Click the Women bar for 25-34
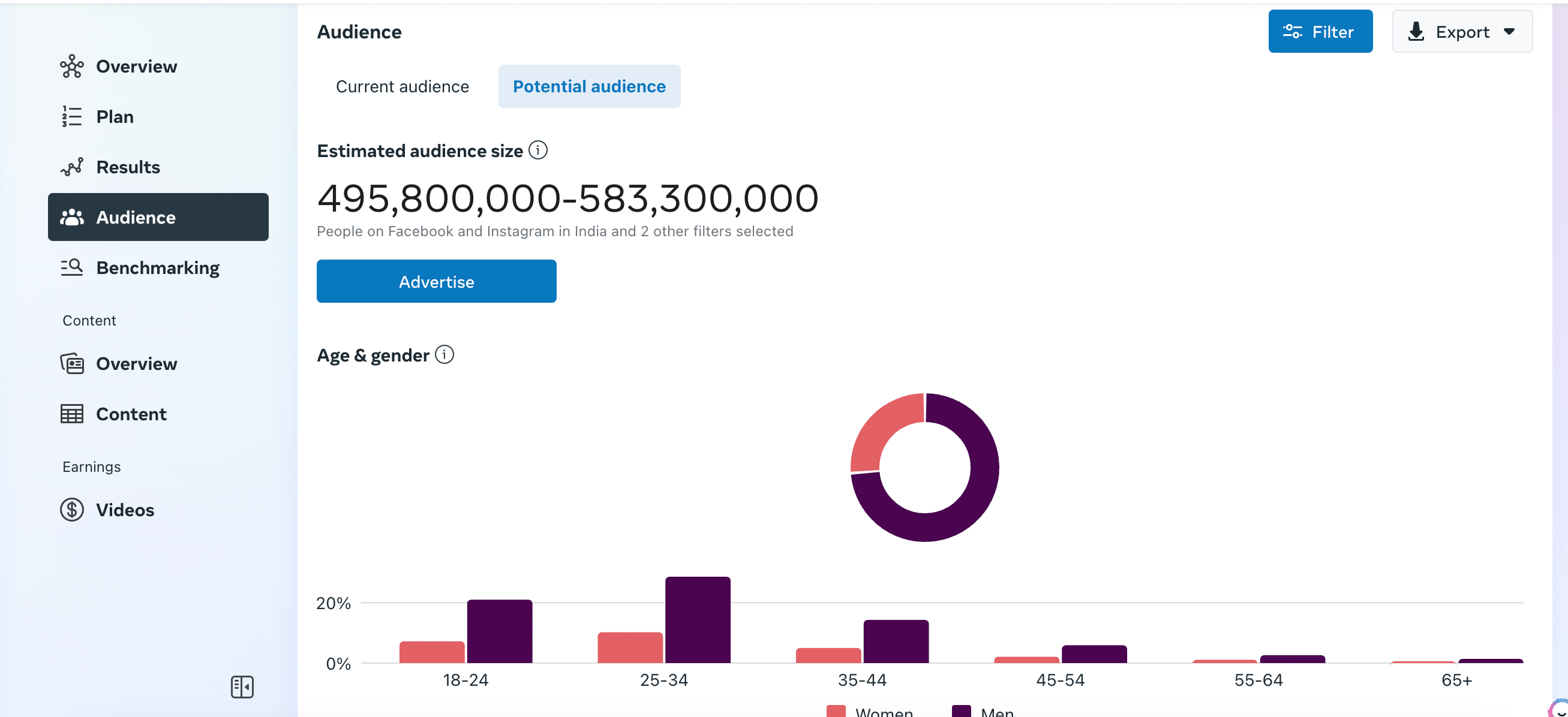Viewport: 1568px width, 717px height. [x=630, y=647]
